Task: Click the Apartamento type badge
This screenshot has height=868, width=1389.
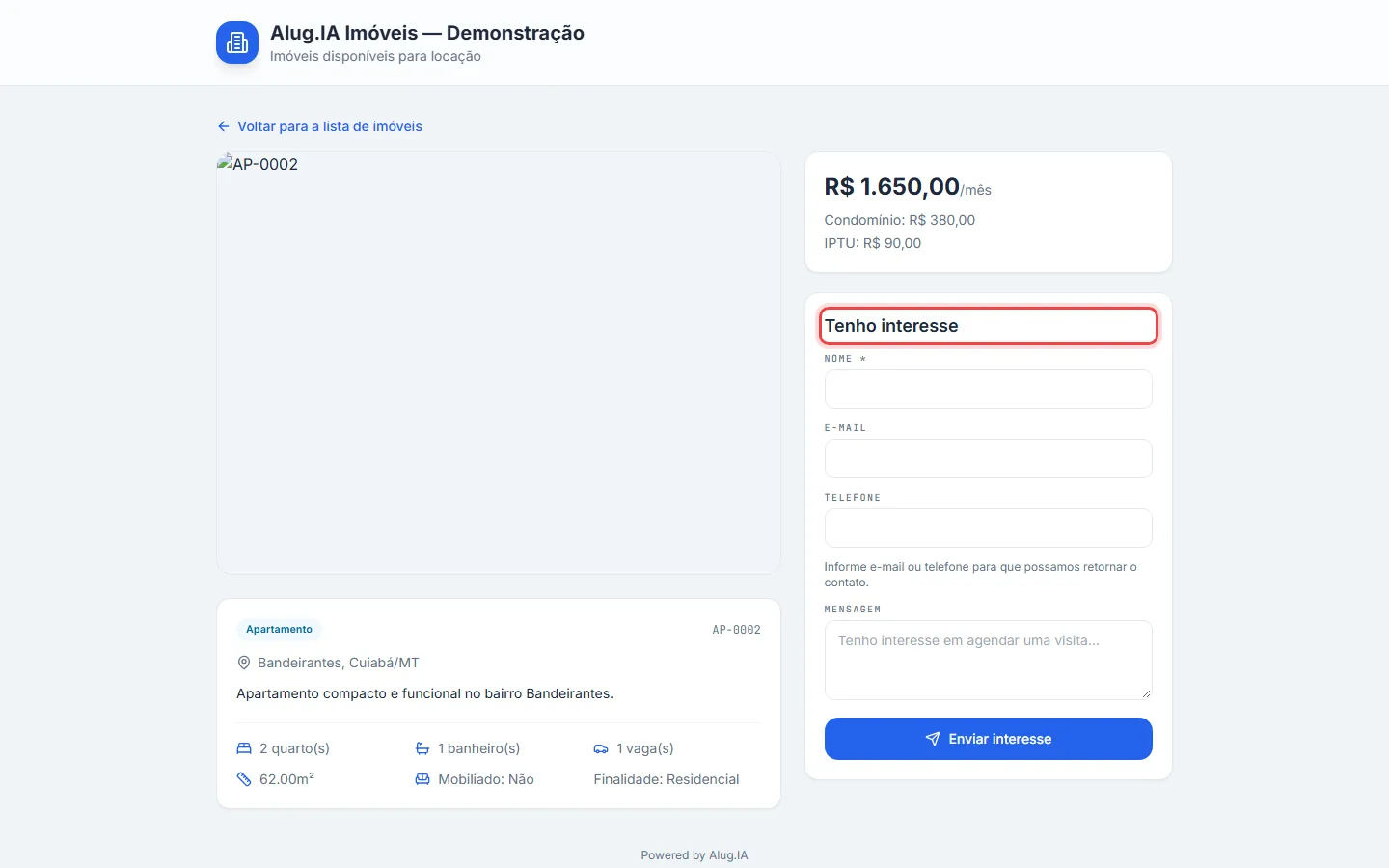Action: click(279, 630)
